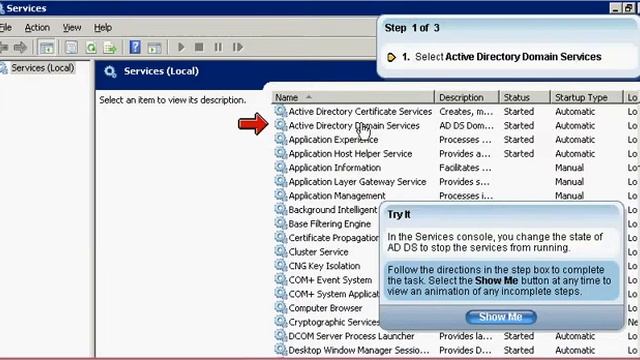This screenshot has width=640, height=360.
Task: Click the 'Creates, m...' description cell
Action: (466, 111)
